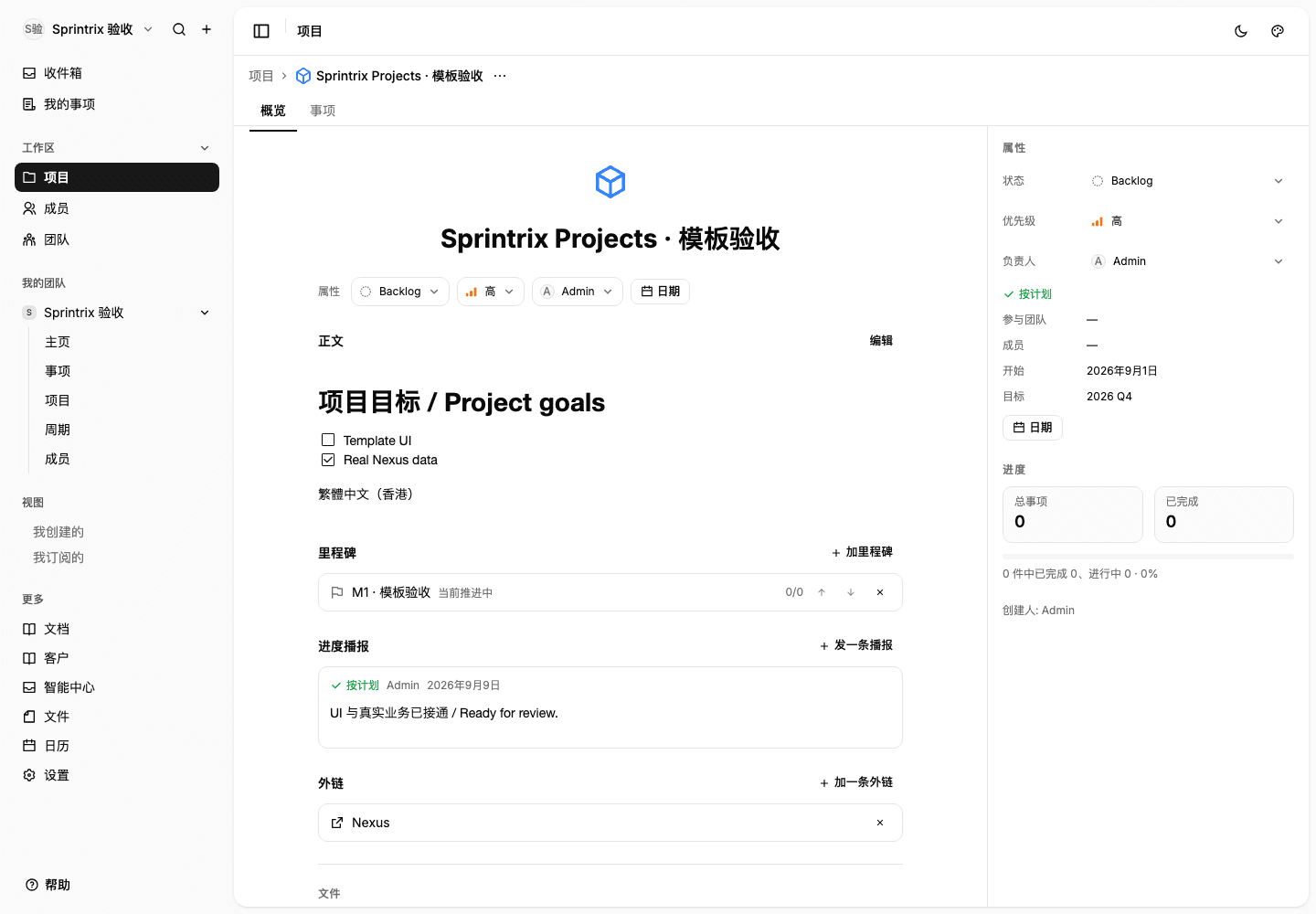Move milestone M1 up with arrow icon
The image size is (1316, 914).
(x=822, y=592)
